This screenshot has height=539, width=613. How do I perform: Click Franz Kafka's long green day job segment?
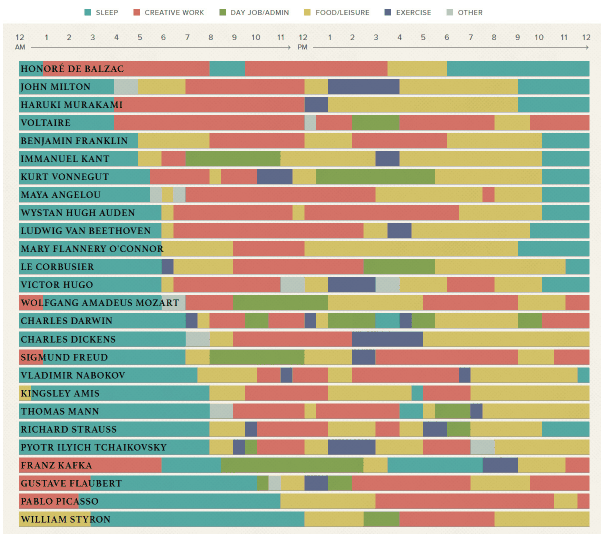coord(292,465)
